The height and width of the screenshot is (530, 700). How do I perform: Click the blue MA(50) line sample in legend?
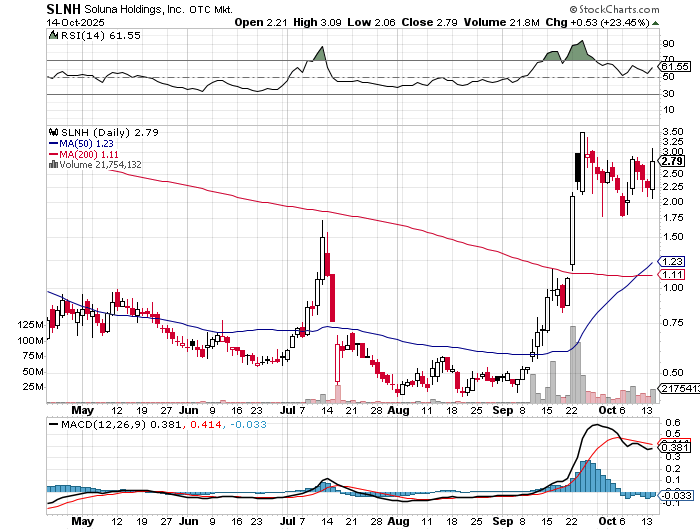click(x=53, y=144)
